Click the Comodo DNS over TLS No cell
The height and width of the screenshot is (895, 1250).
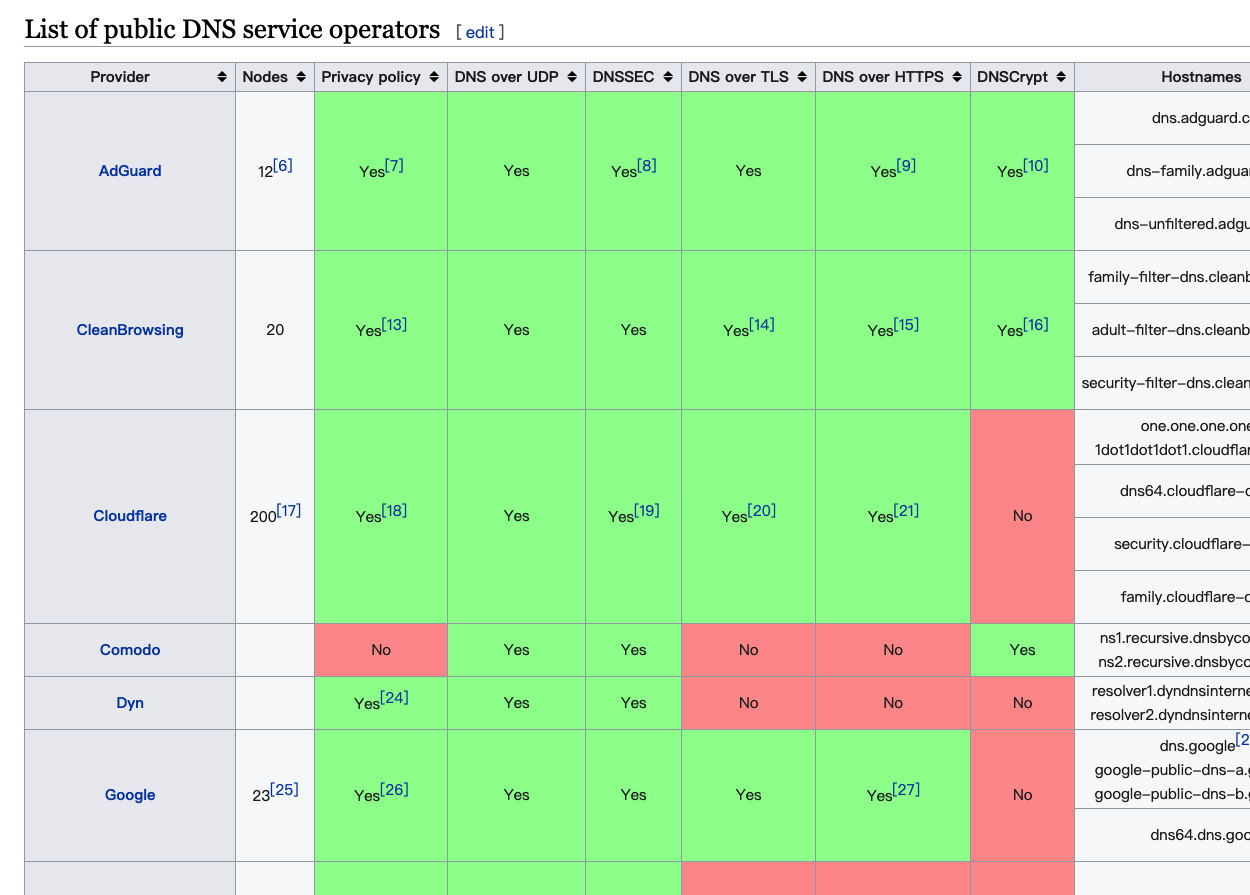coord(748,650)
